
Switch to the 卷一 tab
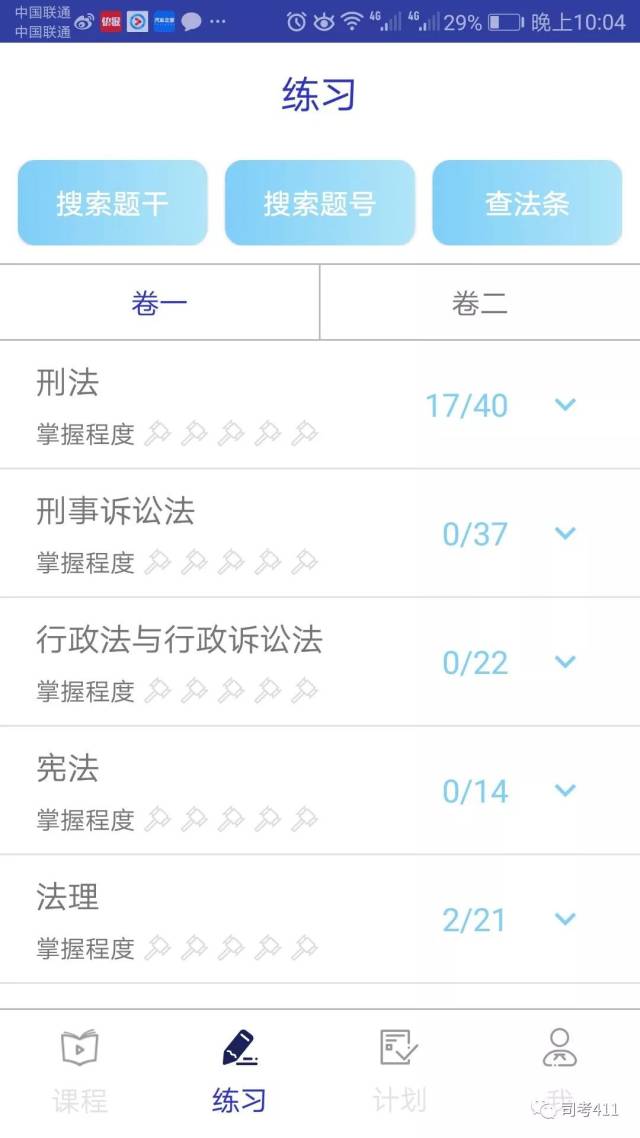tap(159, 303)
